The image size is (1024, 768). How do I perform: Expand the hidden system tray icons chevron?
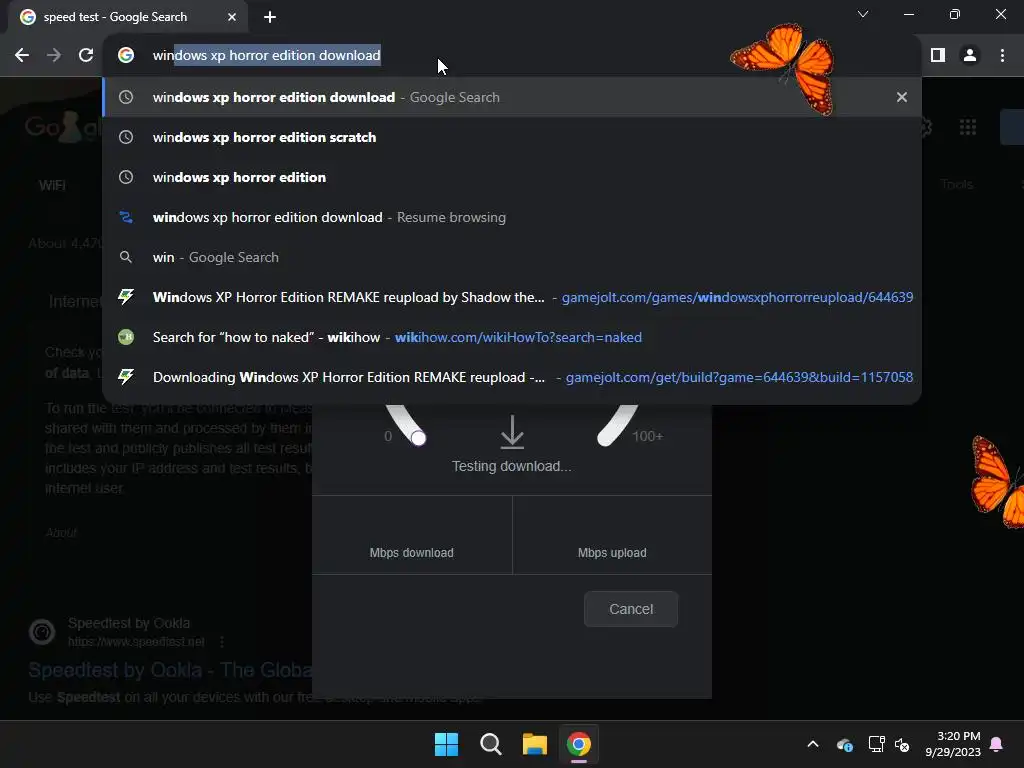(813, 744)
